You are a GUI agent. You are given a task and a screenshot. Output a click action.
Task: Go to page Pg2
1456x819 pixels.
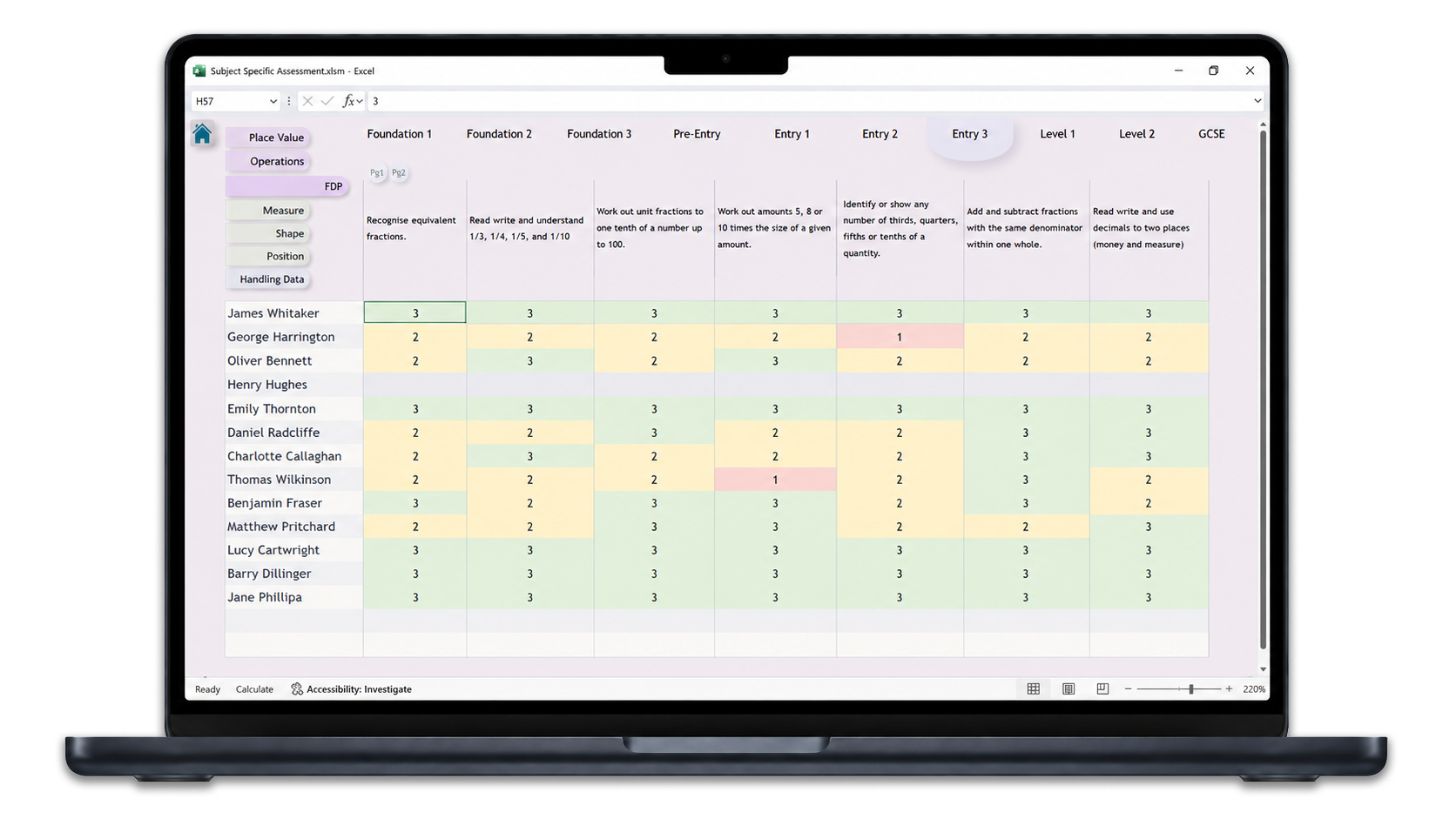[399, 172]
